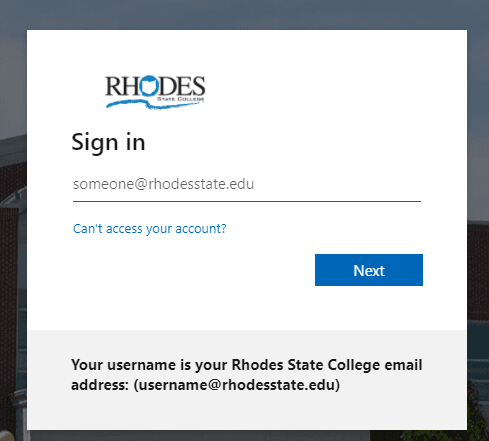This screenshot has width=489, height=441.
Task: Click the Sign in heading
Action: [108, 142]
